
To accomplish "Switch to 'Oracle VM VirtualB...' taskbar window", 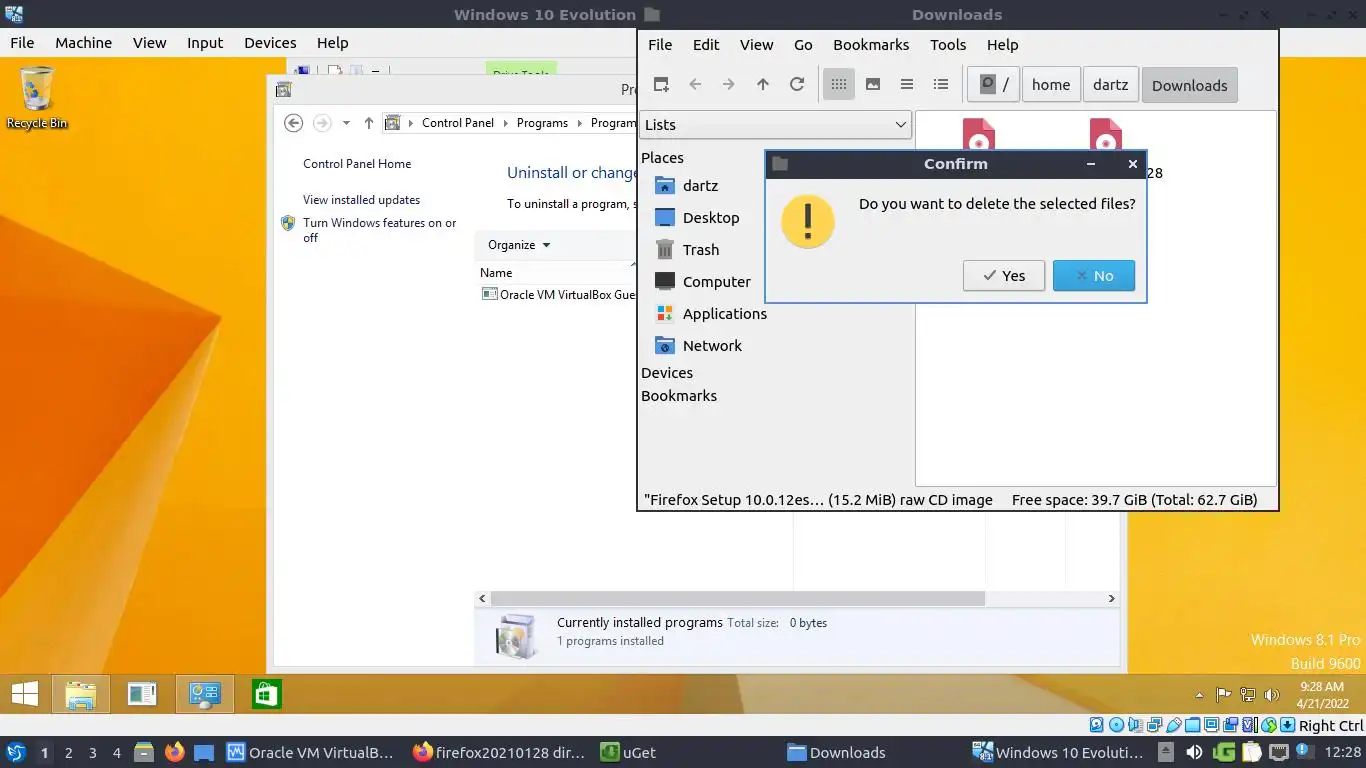I will [x=311, y=752].
